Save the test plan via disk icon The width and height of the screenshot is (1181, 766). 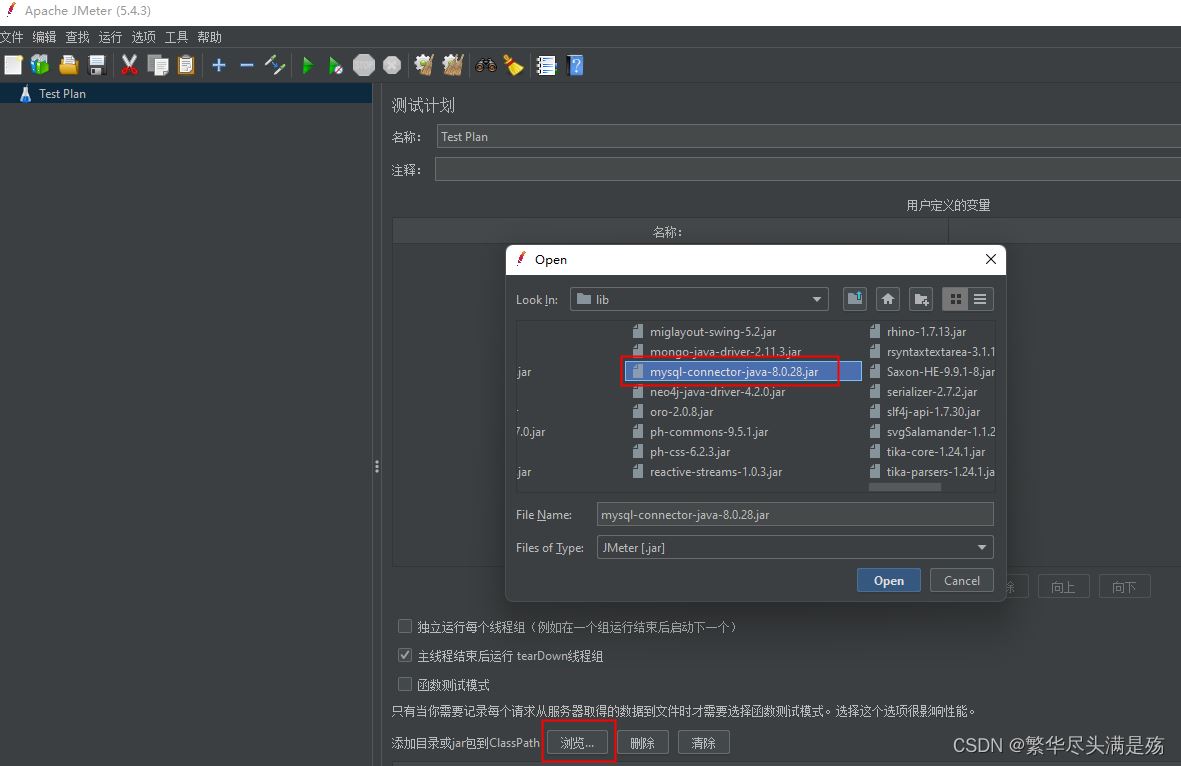pos(95,65)
